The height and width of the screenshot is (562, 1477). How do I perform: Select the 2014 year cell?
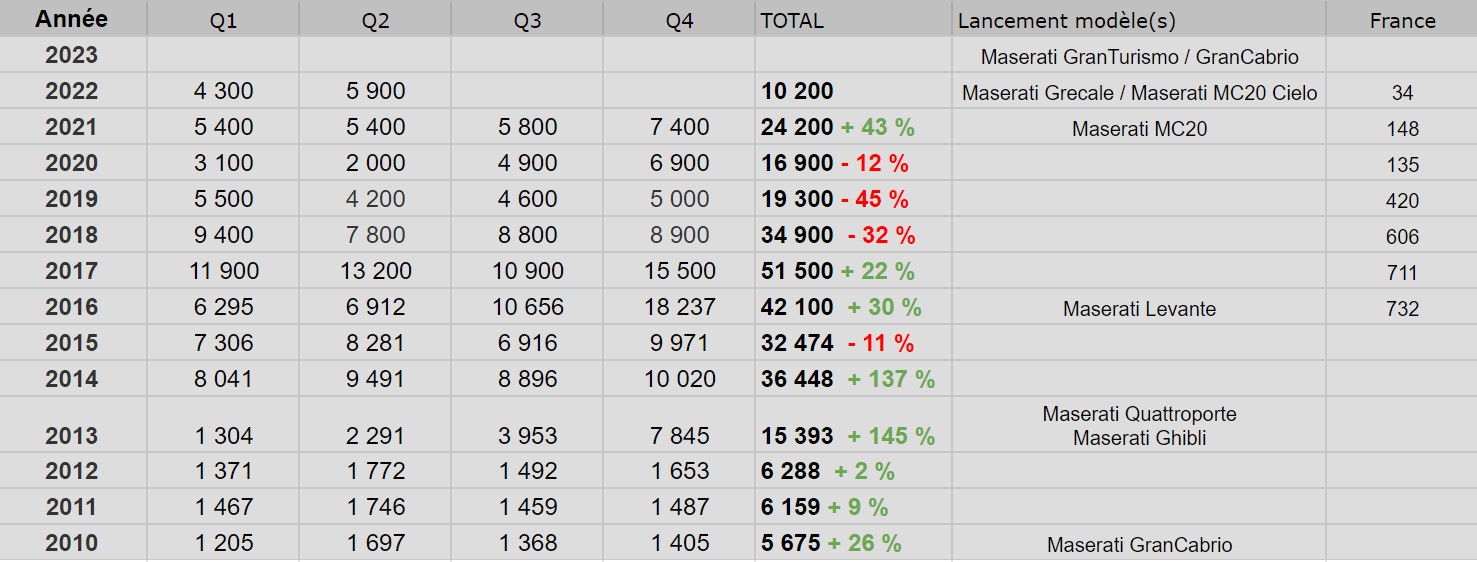tap(72, 379)
